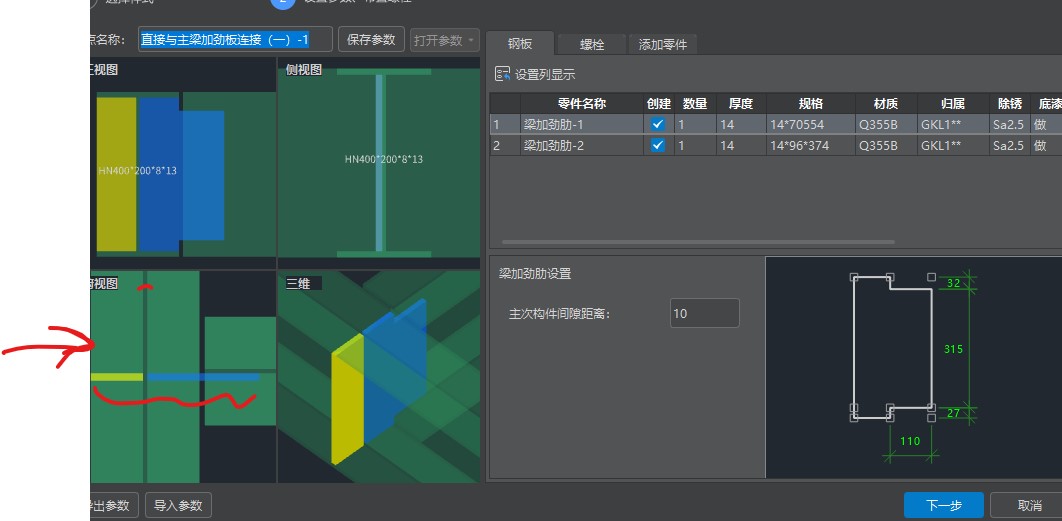The width and height of the screenshot is (1062, 521).
Task: Click the 零件名称 column header
Action: (582, 104)
